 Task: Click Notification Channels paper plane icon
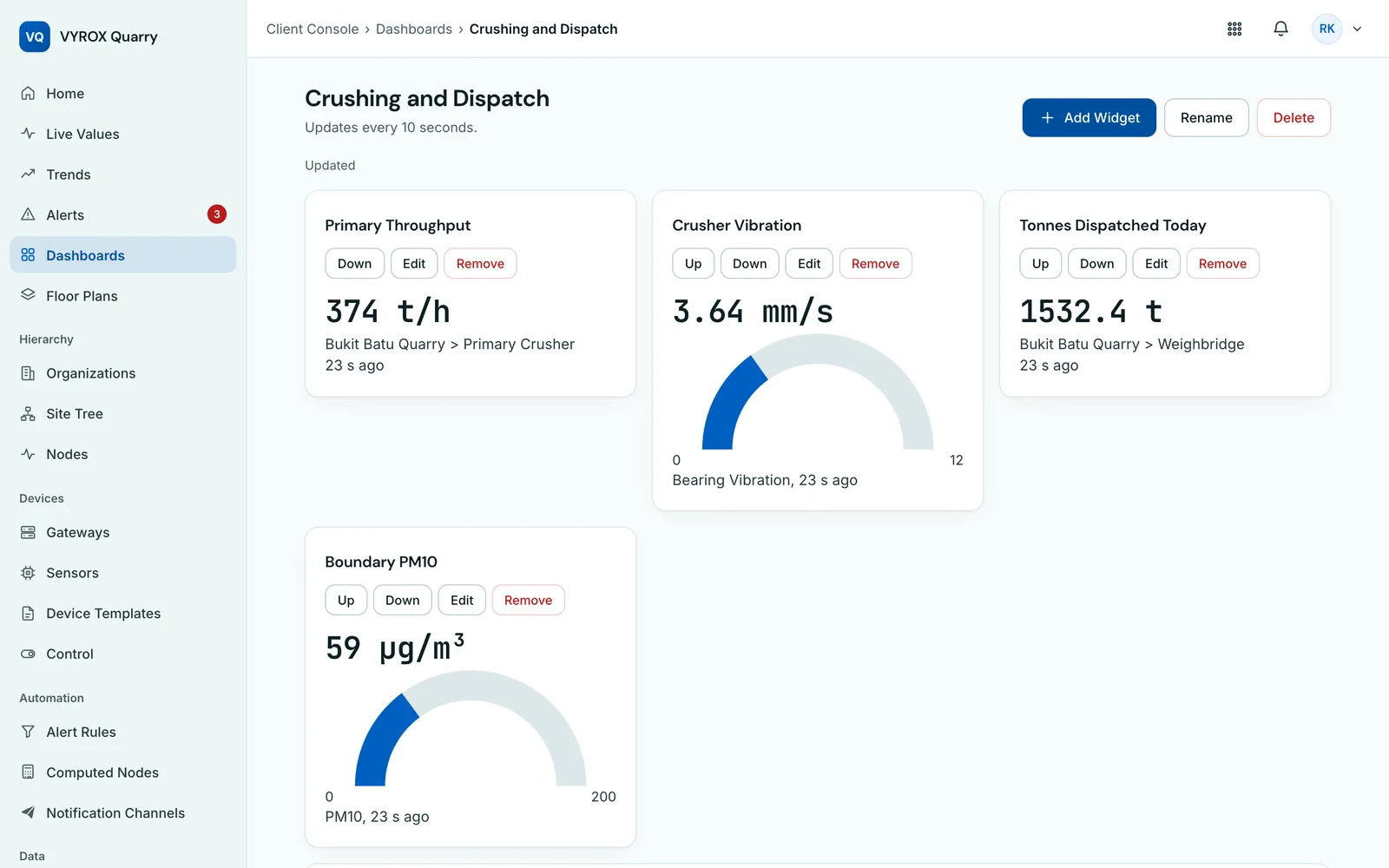28,812
